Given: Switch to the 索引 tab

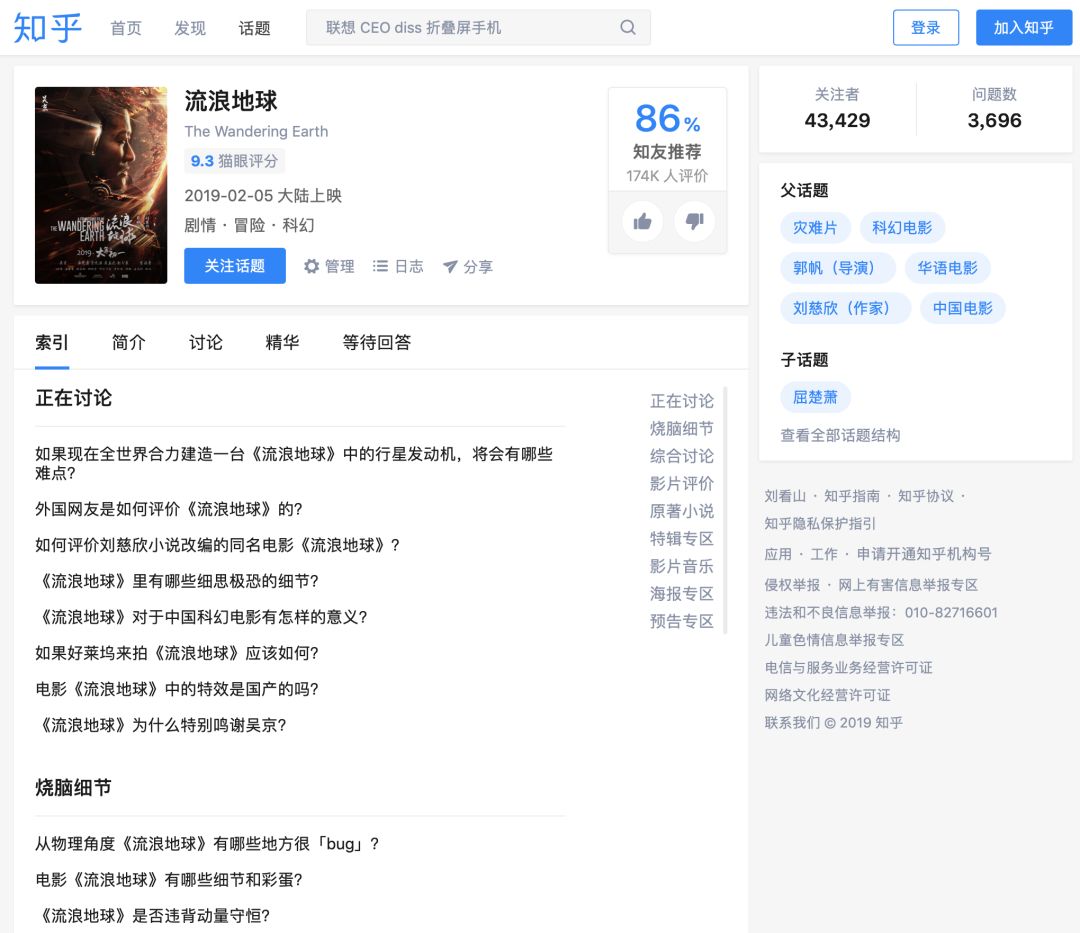Looking at the screenshot, I should (x=52, y=342).
